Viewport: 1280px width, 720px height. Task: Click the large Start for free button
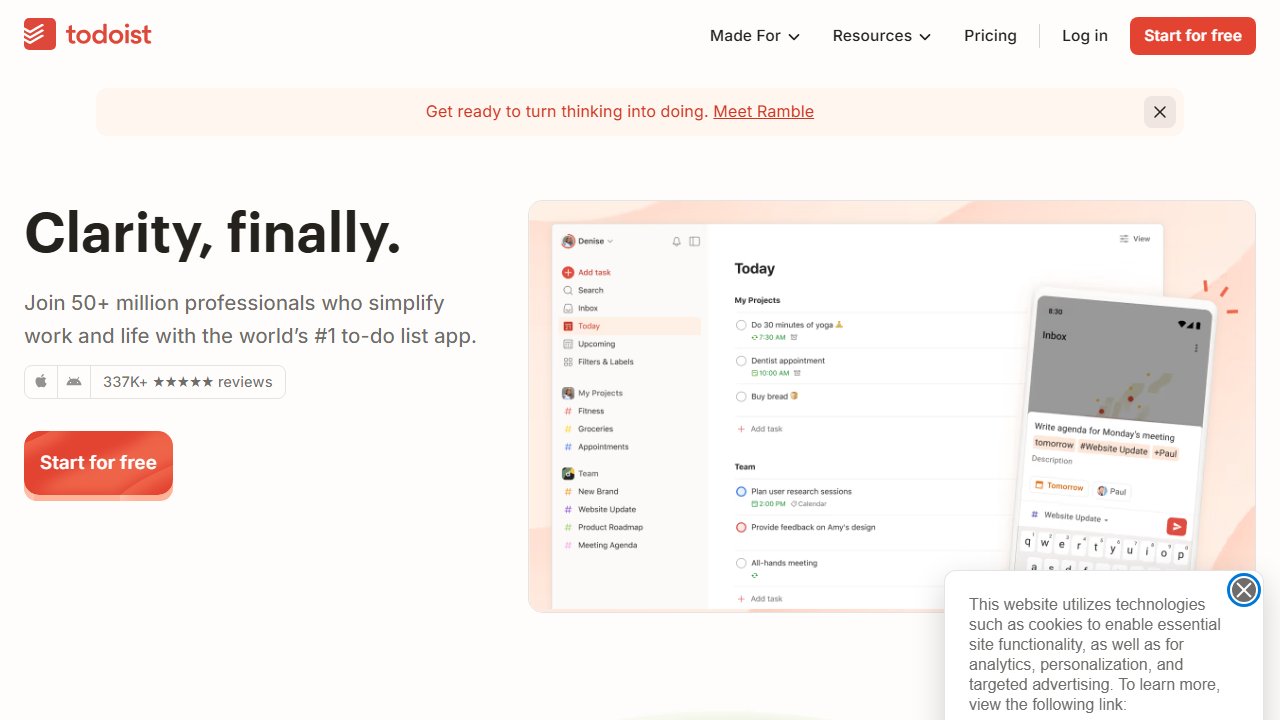coord(98,463)
